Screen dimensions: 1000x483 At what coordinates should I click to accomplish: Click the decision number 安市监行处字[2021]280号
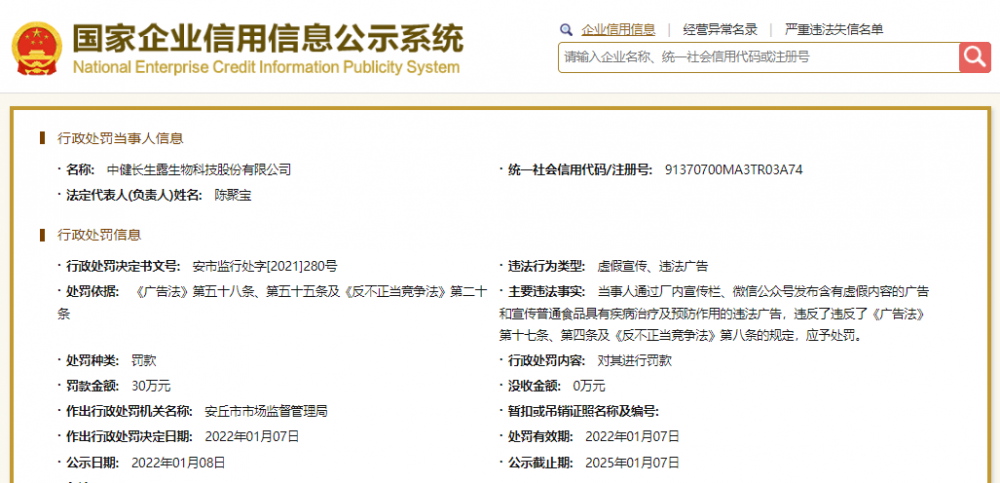[265, 266]
